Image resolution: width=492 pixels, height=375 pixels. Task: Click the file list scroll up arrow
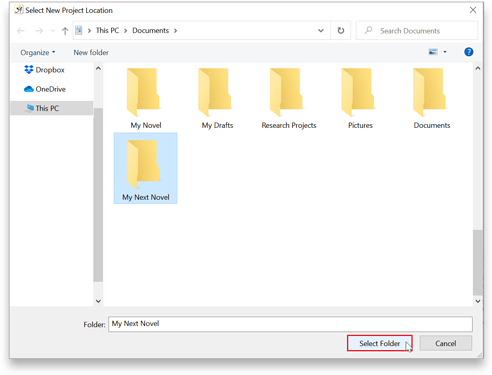click(x=478, y=68)
